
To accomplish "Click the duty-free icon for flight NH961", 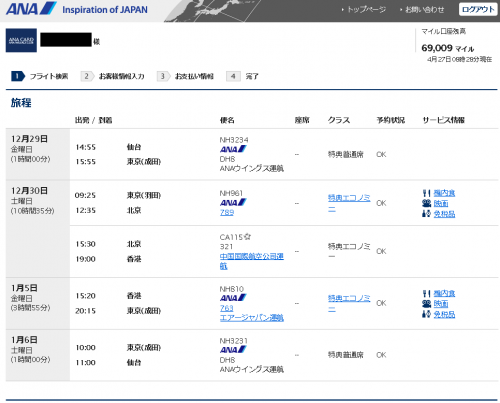I will click(426, 214).
